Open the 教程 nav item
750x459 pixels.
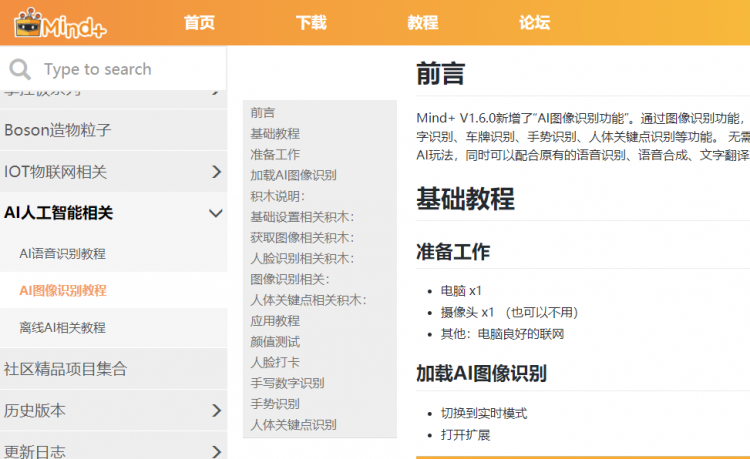[x=423, y=22]
